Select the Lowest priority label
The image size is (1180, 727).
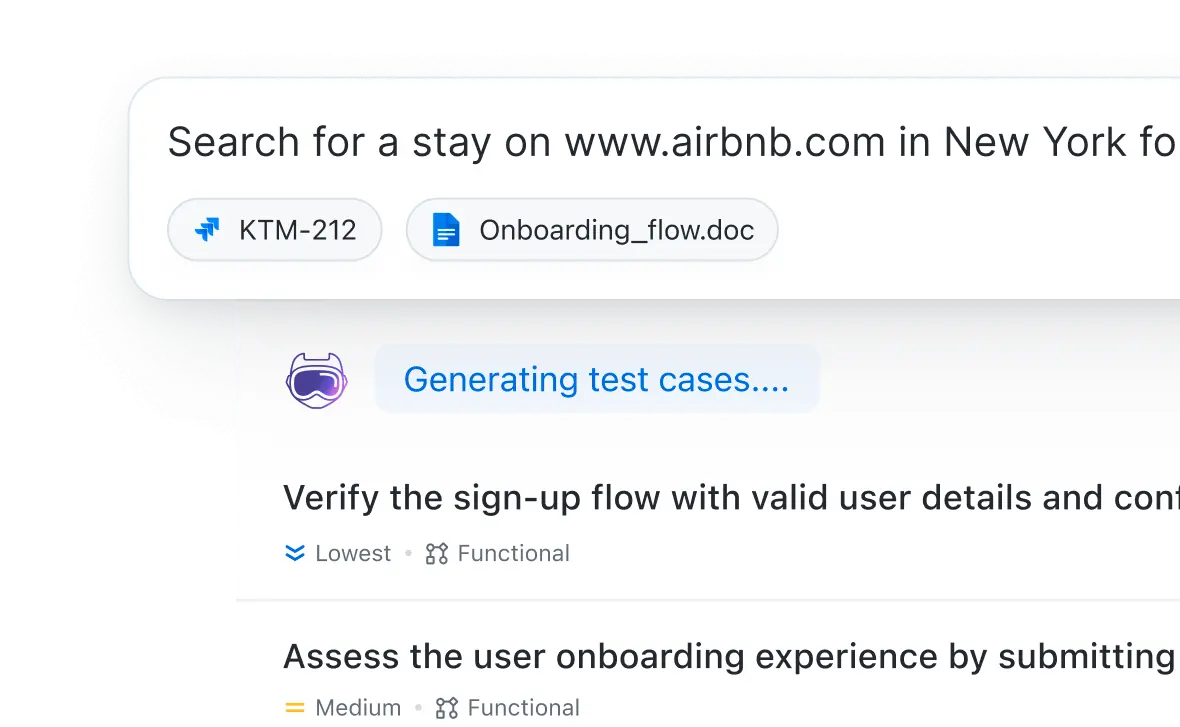tap(353, 553)
